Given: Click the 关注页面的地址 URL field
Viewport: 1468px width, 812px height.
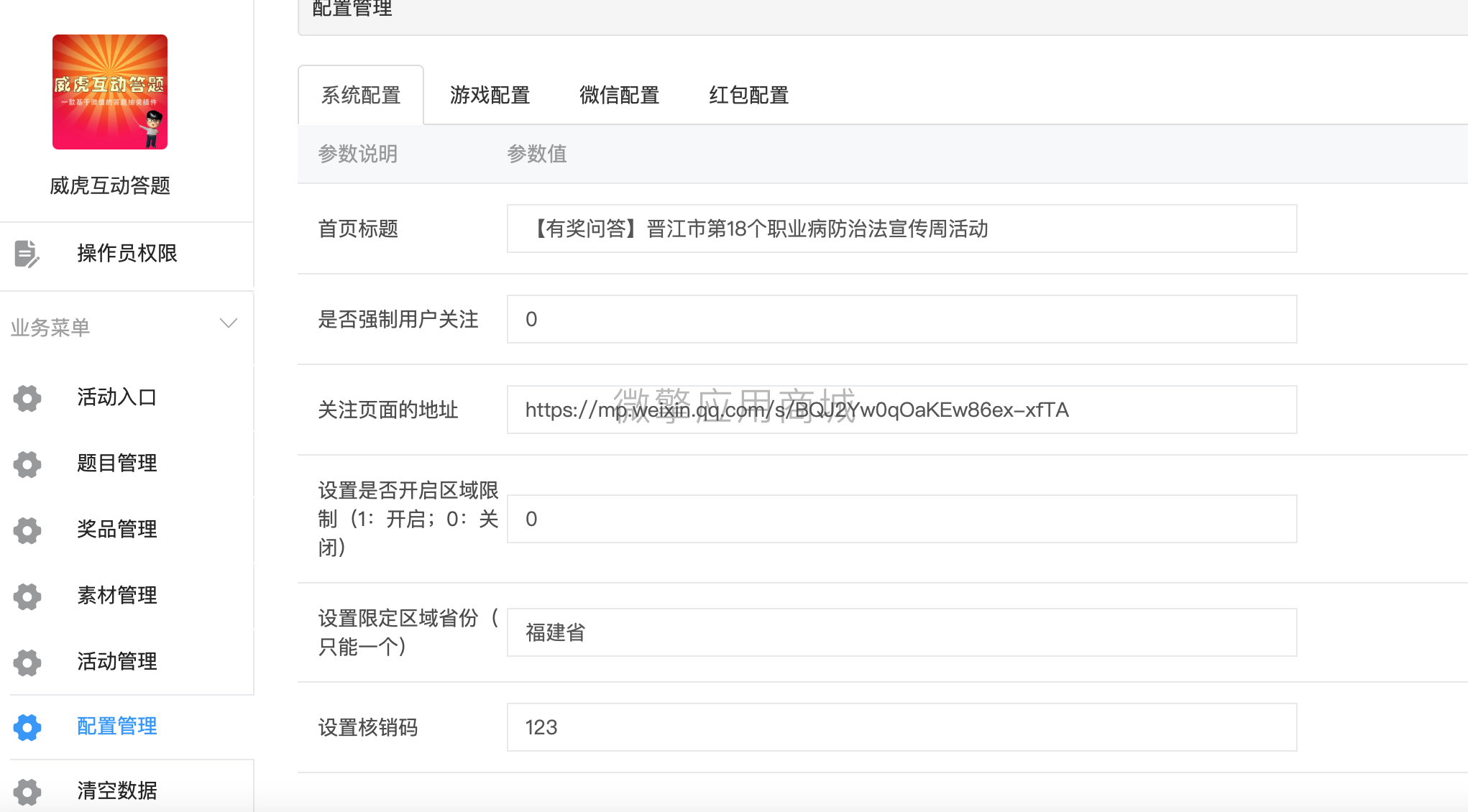Looking at the screenshot, I should click(902, 410).
